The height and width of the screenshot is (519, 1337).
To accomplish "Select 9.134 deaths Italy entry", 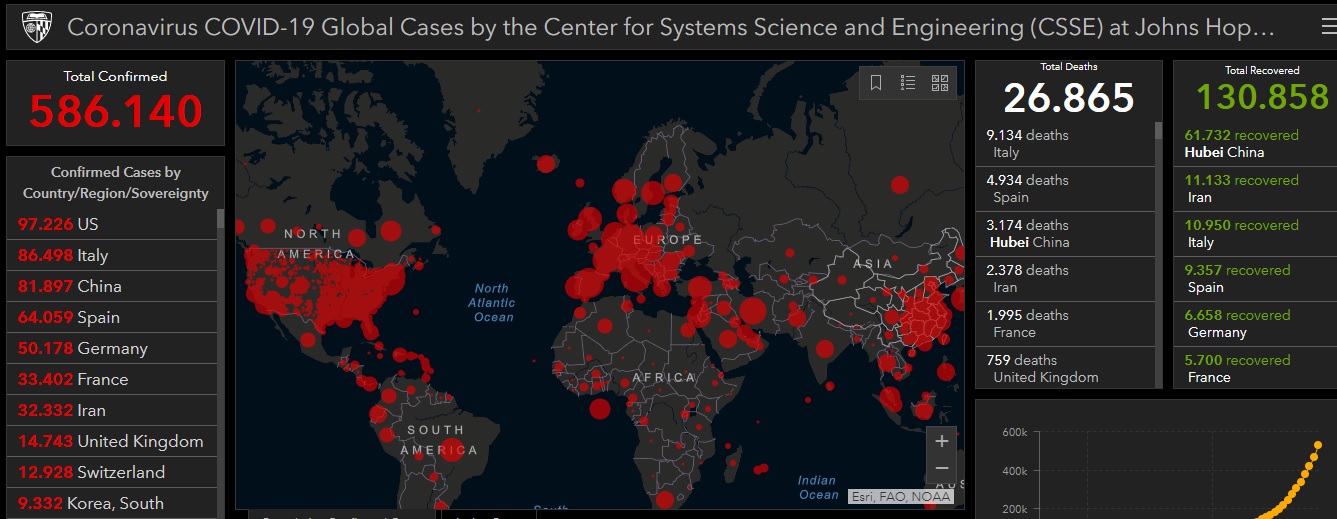I will [x=1065, y=144].
